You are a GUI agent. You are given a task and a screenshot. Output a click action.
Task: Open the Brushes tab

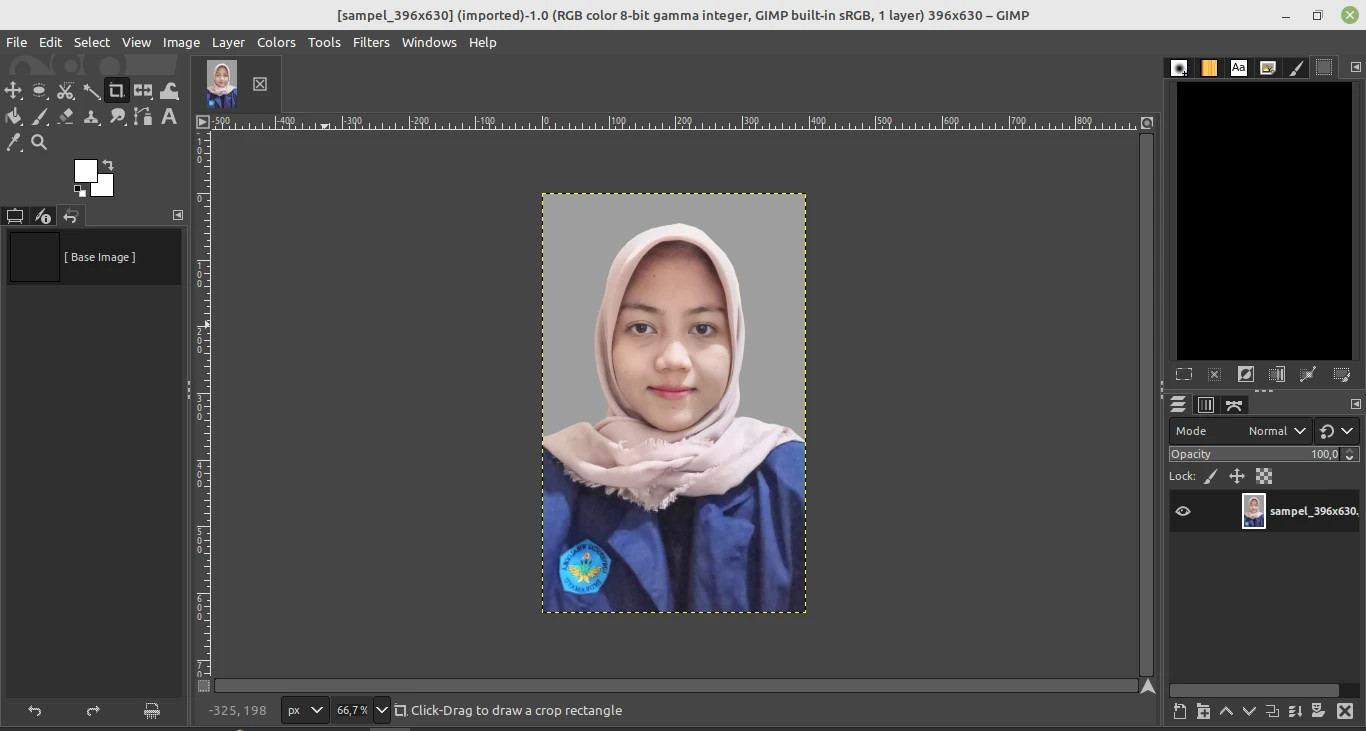point(1180,68)
